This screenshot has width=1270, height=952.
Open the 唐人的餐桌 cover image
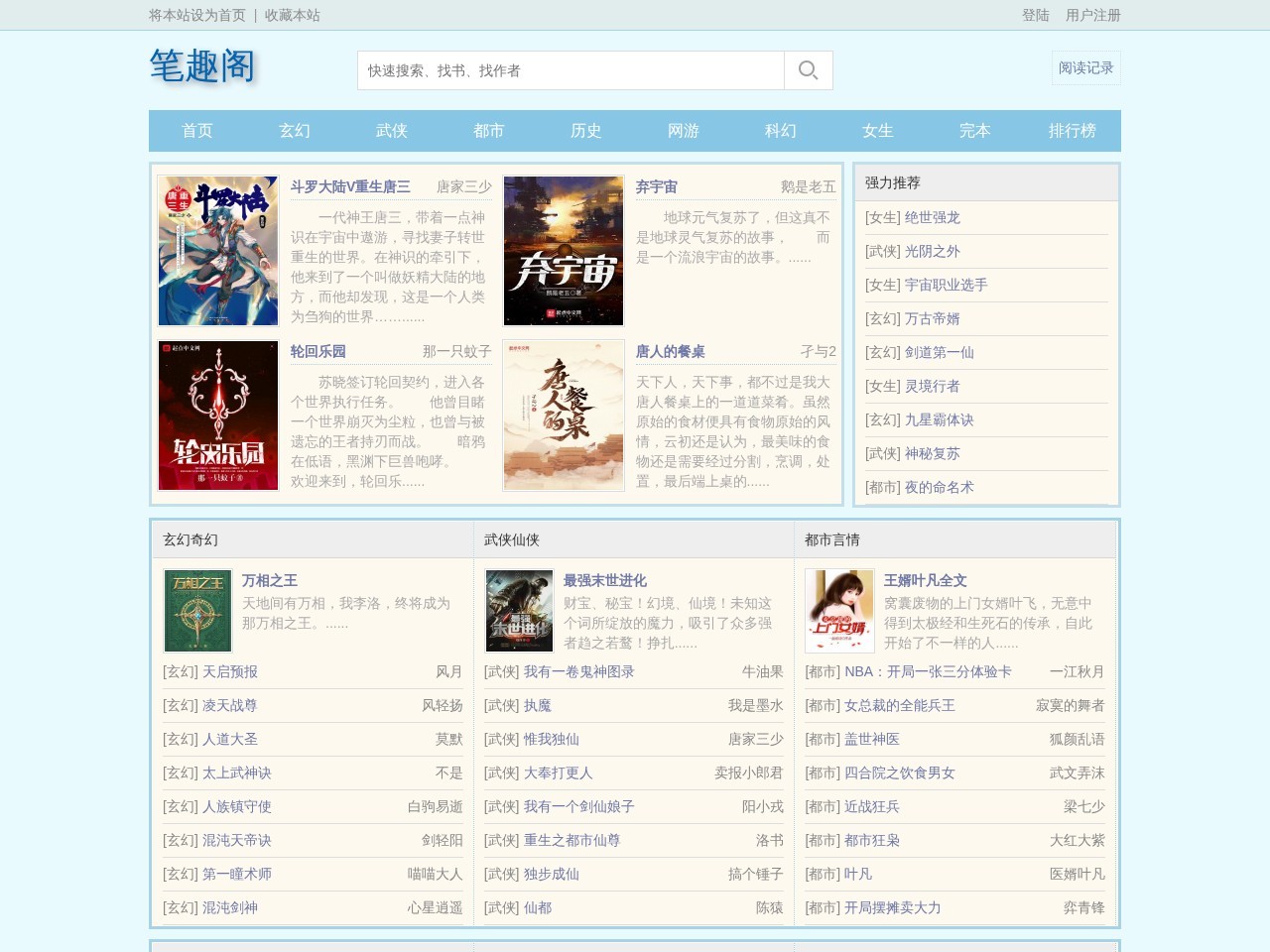point(564,416)
